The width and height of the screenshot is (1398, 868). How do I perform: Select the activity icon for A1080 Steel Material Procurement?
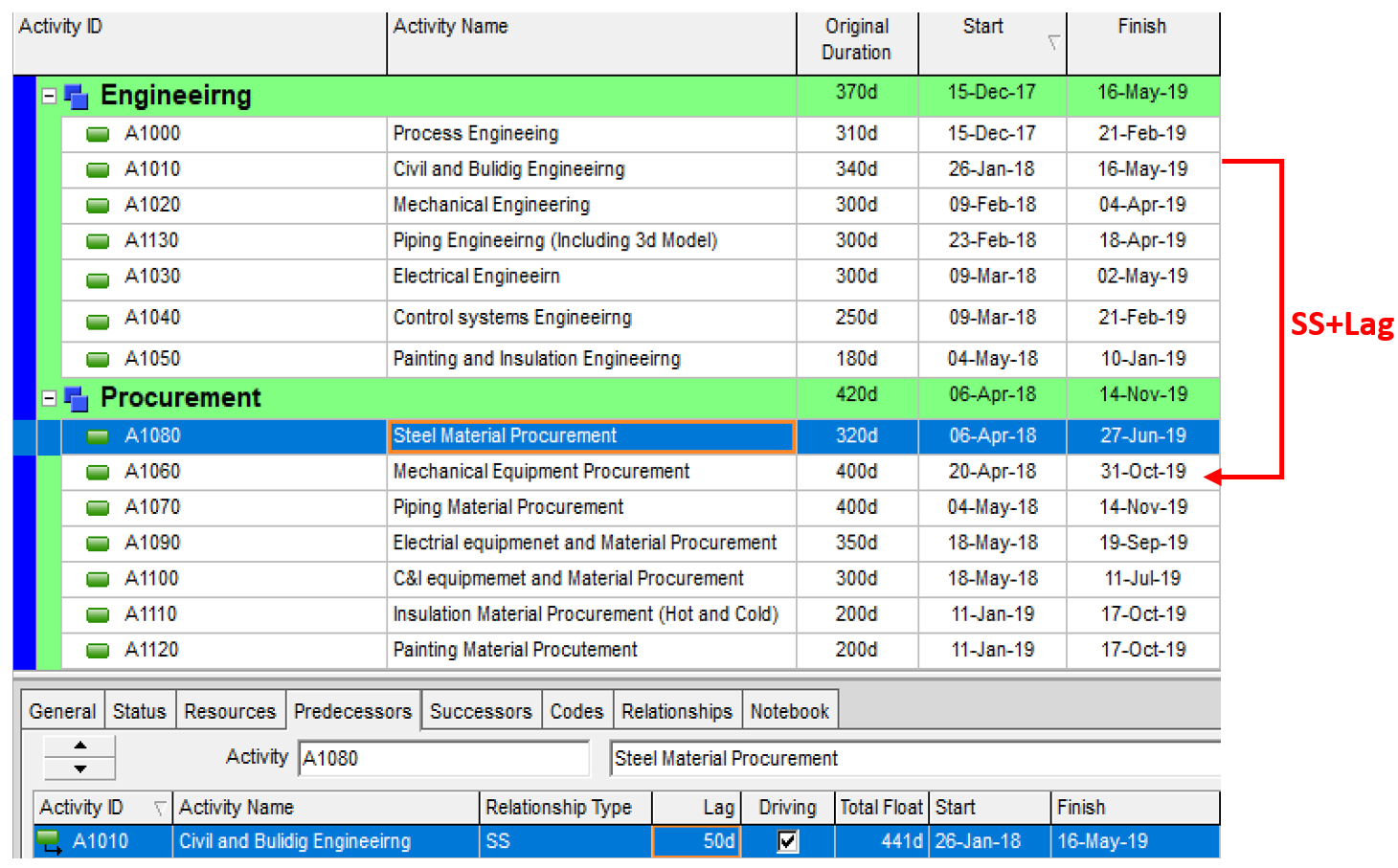97,435
